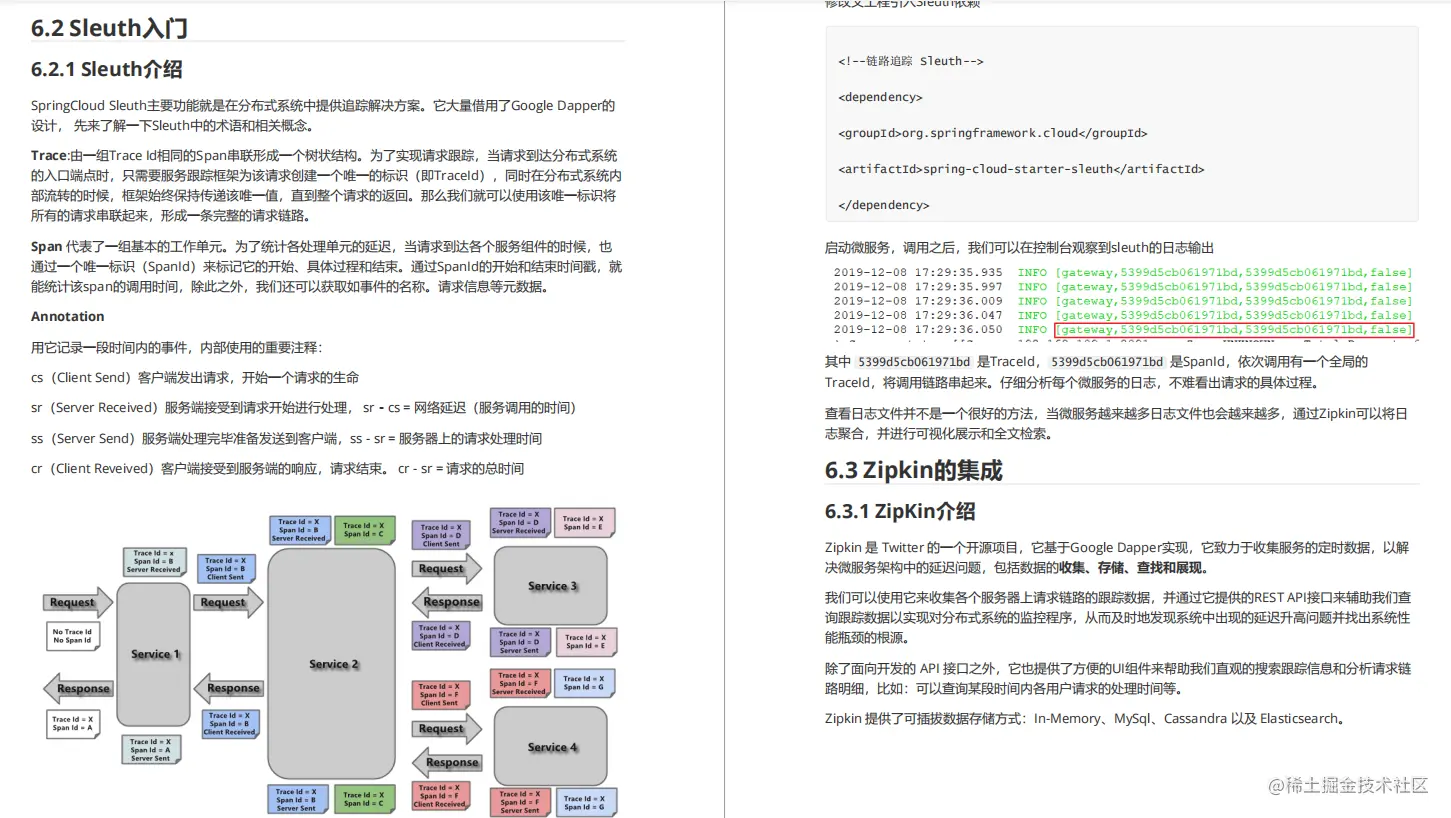The height and width of the screenshot is (818, 1451).
Task: Click the bold "Annotation" subheading
Action: tap(67, 316)
